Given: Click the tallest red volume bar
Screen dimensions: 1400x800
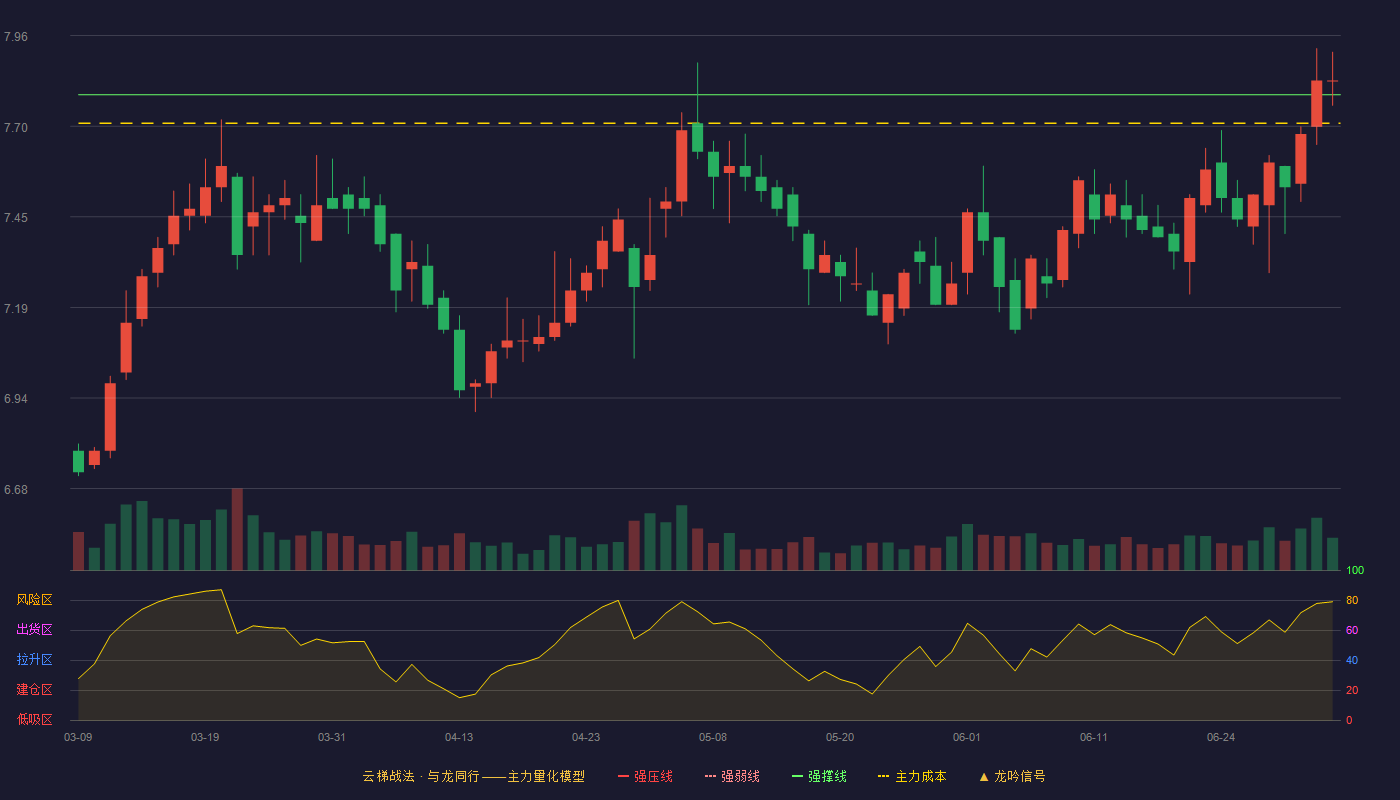Looking at the screenshot, I should click(x=237, y=529).
